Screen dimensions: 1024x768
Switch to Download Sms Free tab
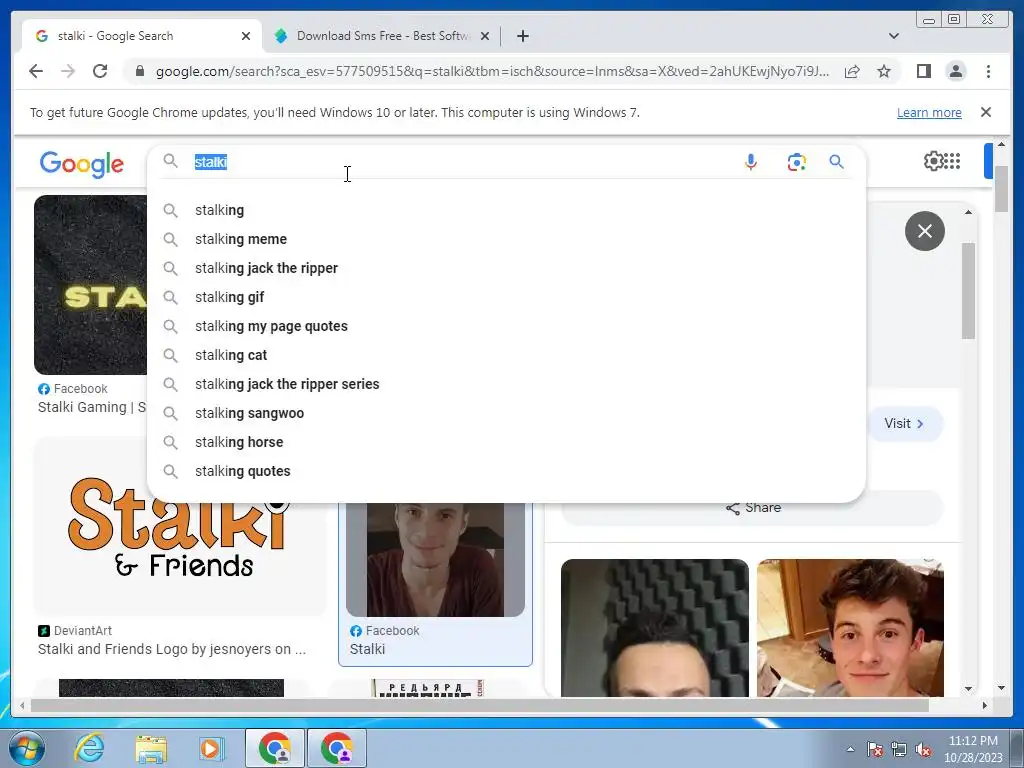point(382,36)
